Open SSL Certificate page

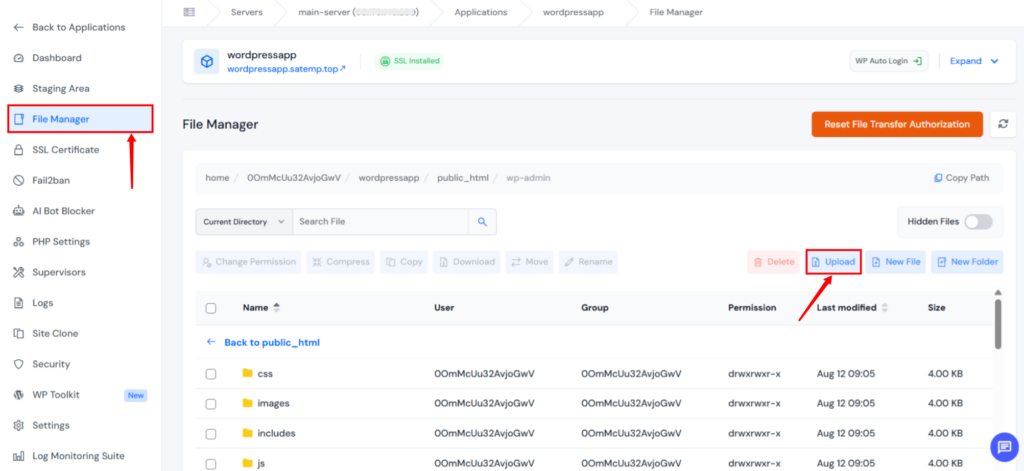pos(65,150)
